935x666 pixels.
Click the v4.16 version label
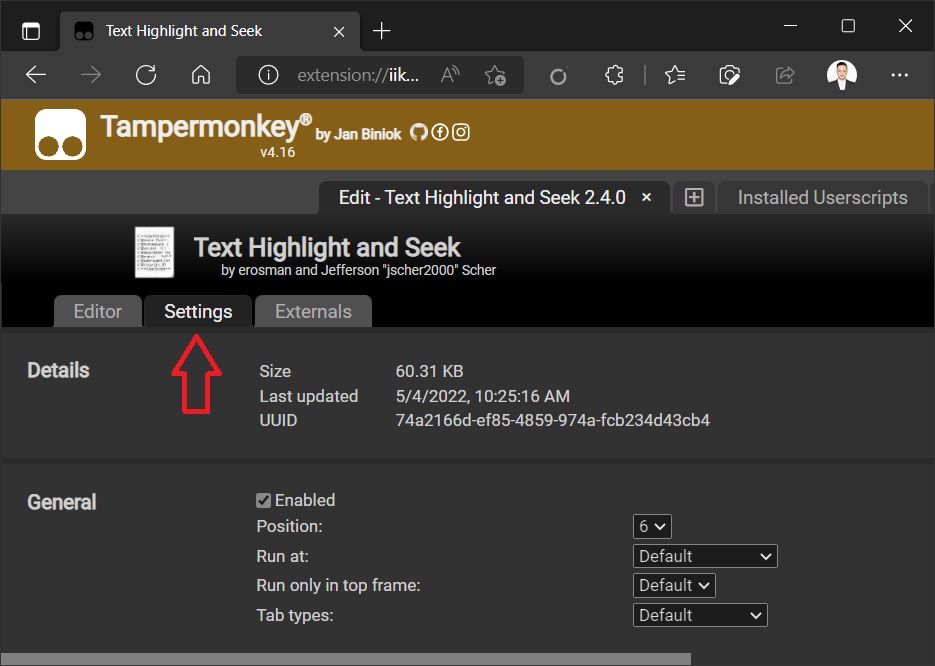point(277,152)
